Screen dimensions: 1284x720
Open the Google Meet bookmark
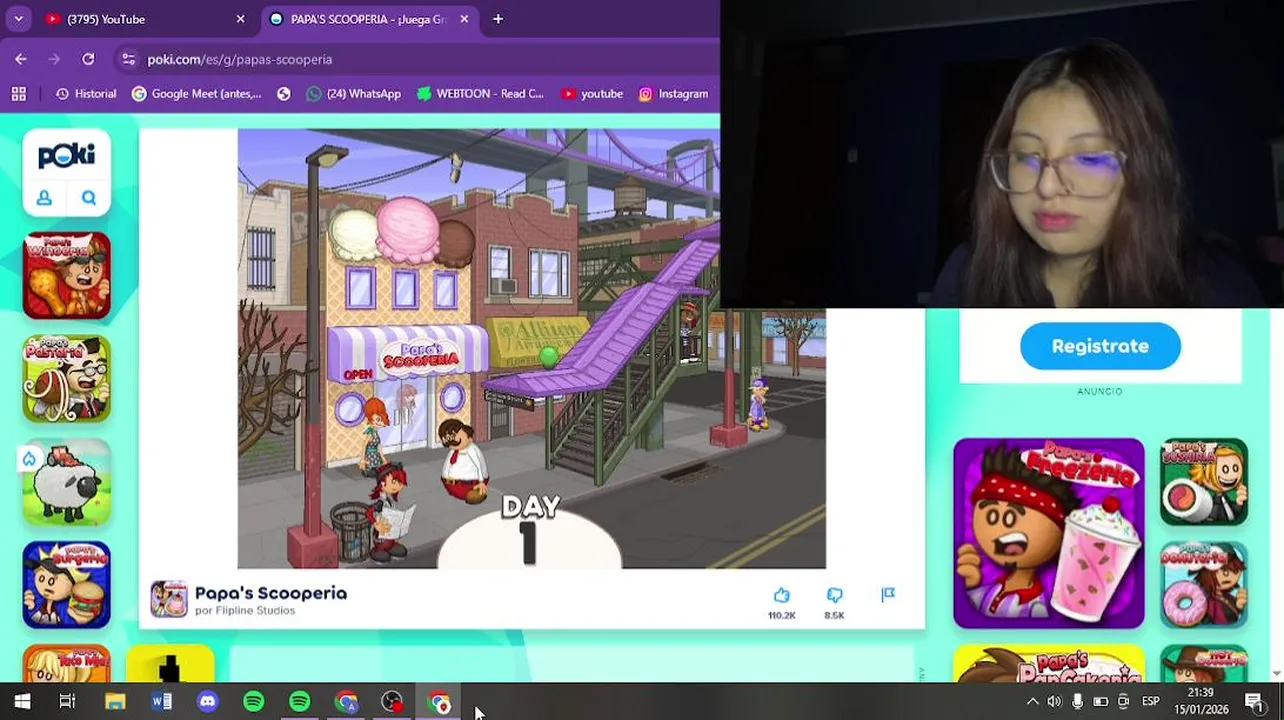point(197,94)
